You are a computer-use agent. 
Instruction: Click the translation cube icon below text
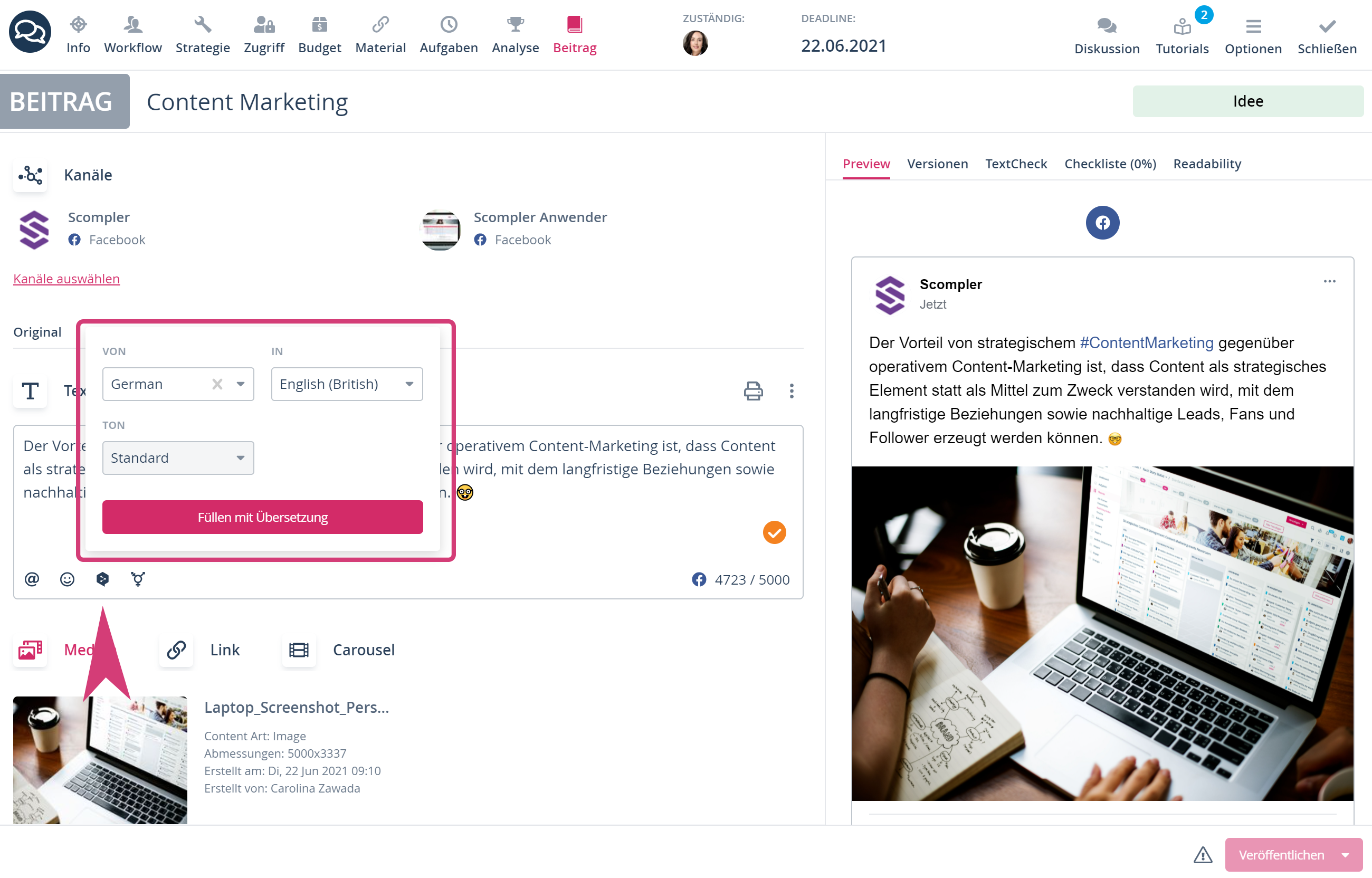click(102, 579)
